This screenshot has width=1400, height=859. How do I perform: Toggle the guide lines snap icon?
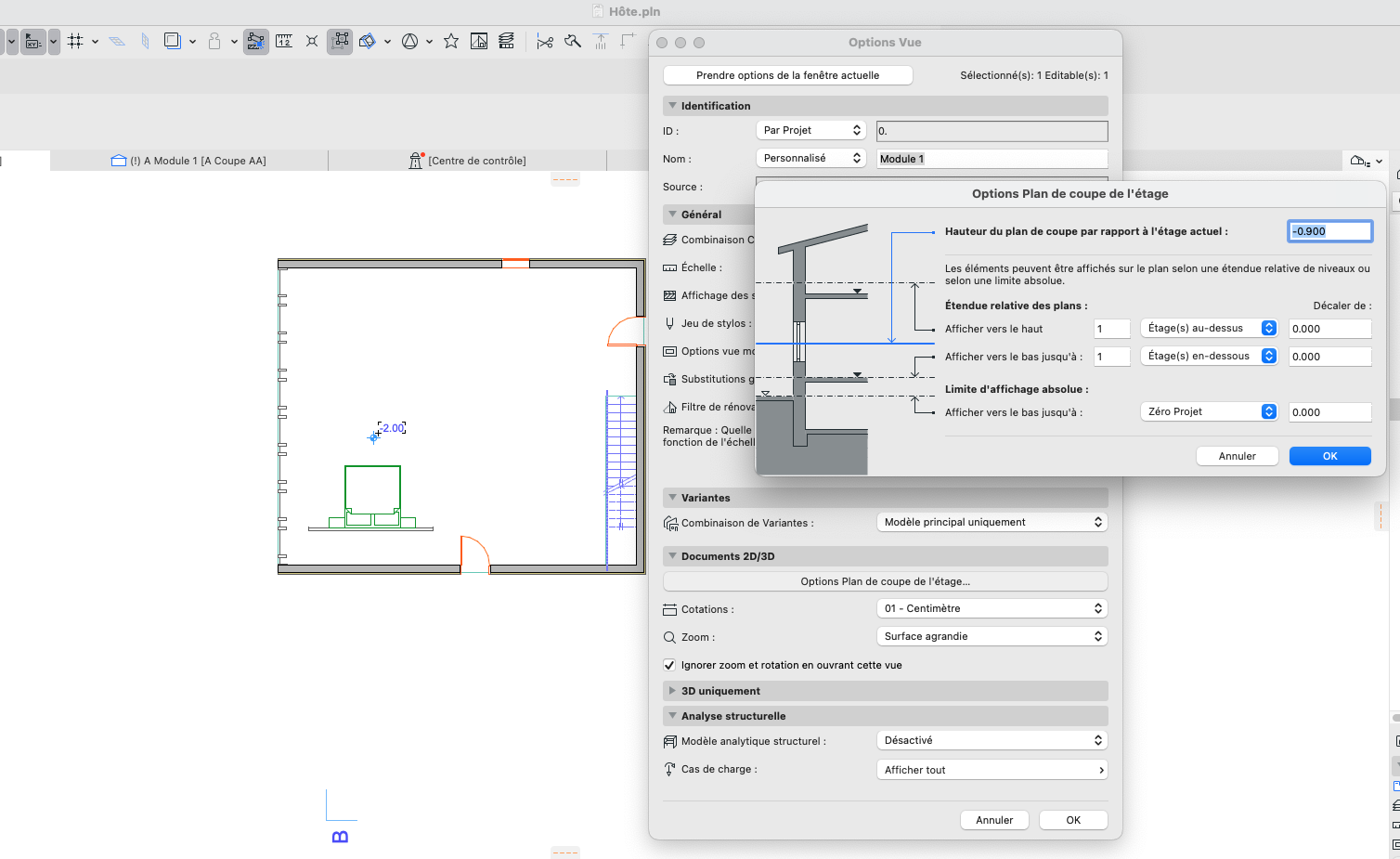click(x=255, y=41)
